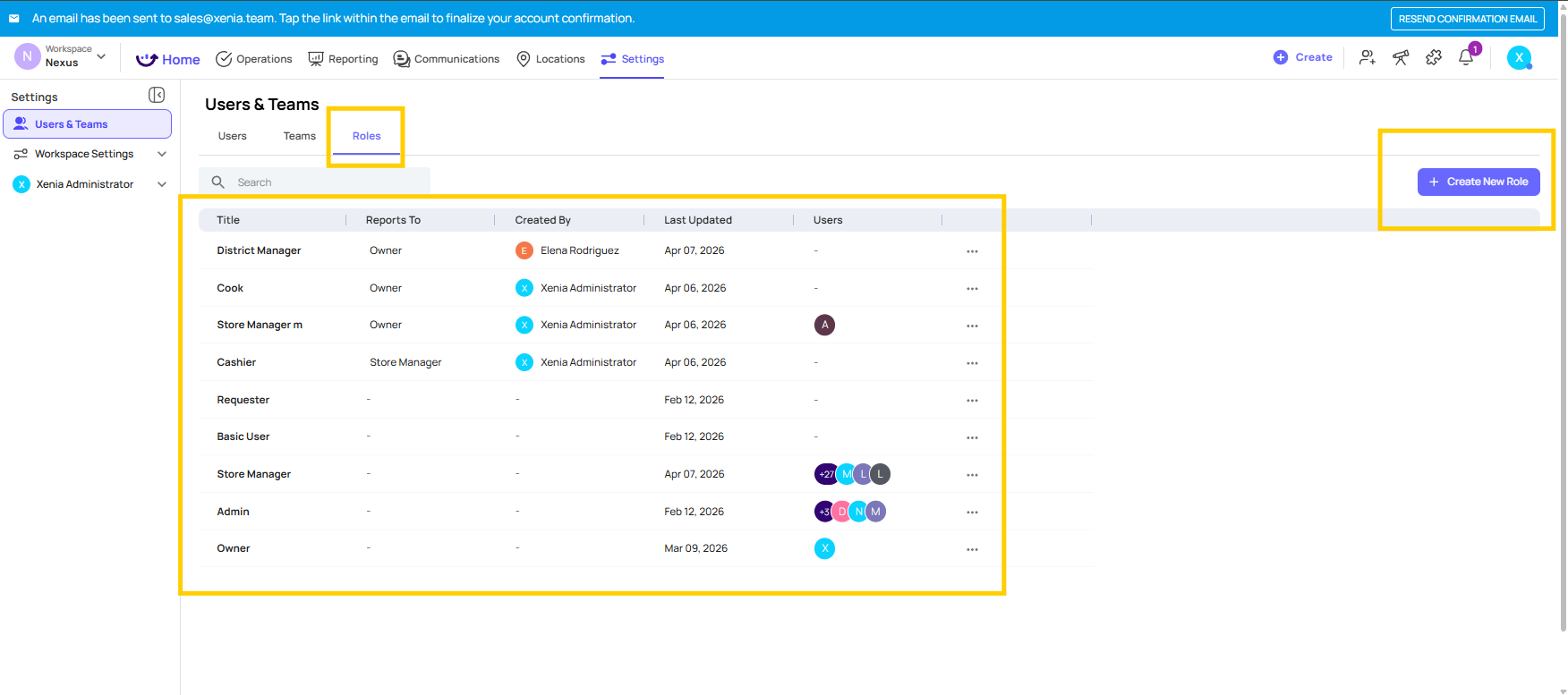1568x695 pixels.
Task: Open more options for District Manager role
Action: 972,251
